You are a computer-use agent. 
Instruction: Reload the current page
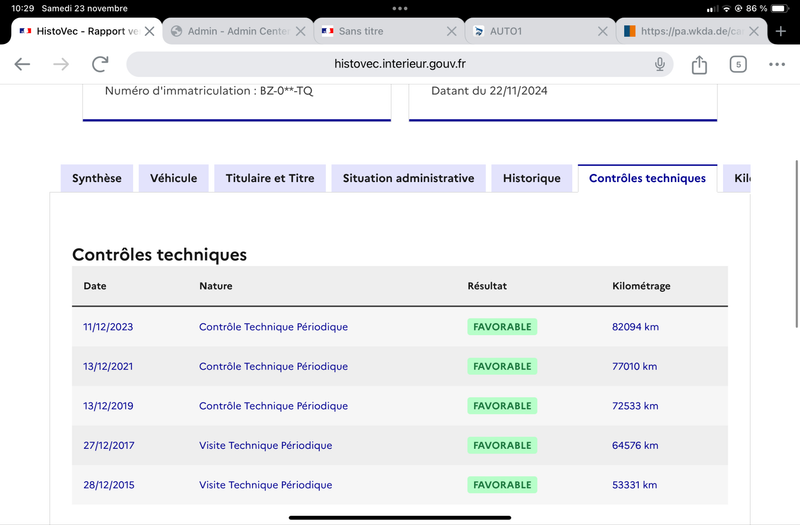100,64
